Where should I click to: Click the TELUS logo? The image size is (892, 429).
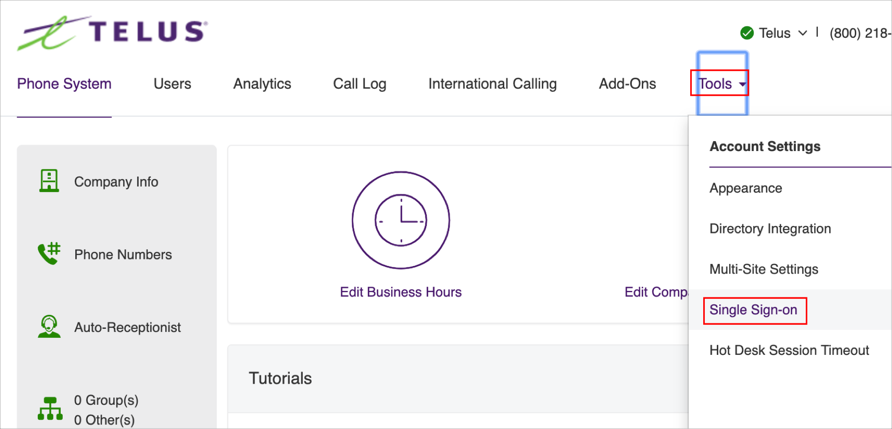coord(111,32)
